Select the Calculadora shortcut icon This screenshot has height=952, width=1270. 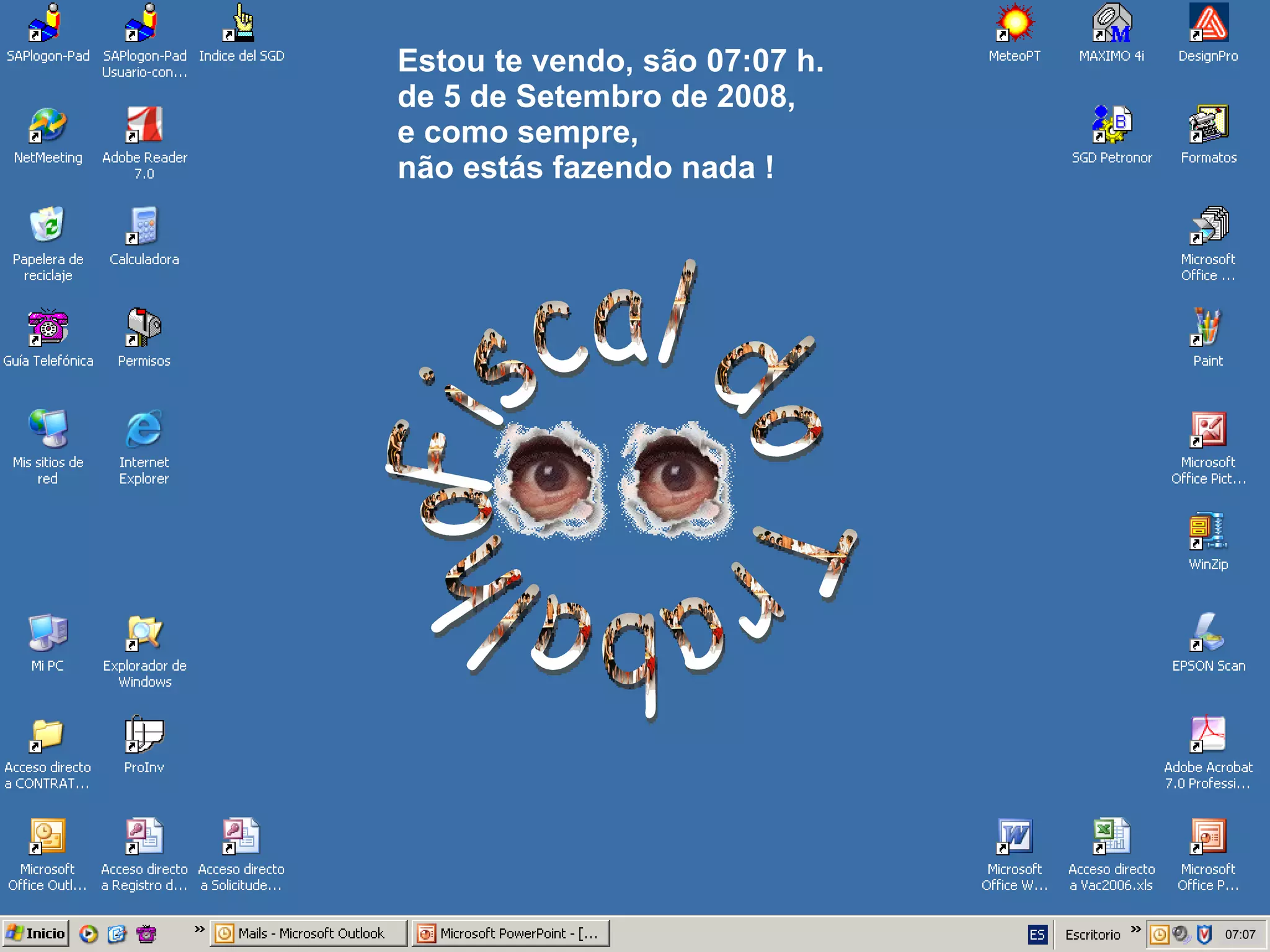(144, 226)
